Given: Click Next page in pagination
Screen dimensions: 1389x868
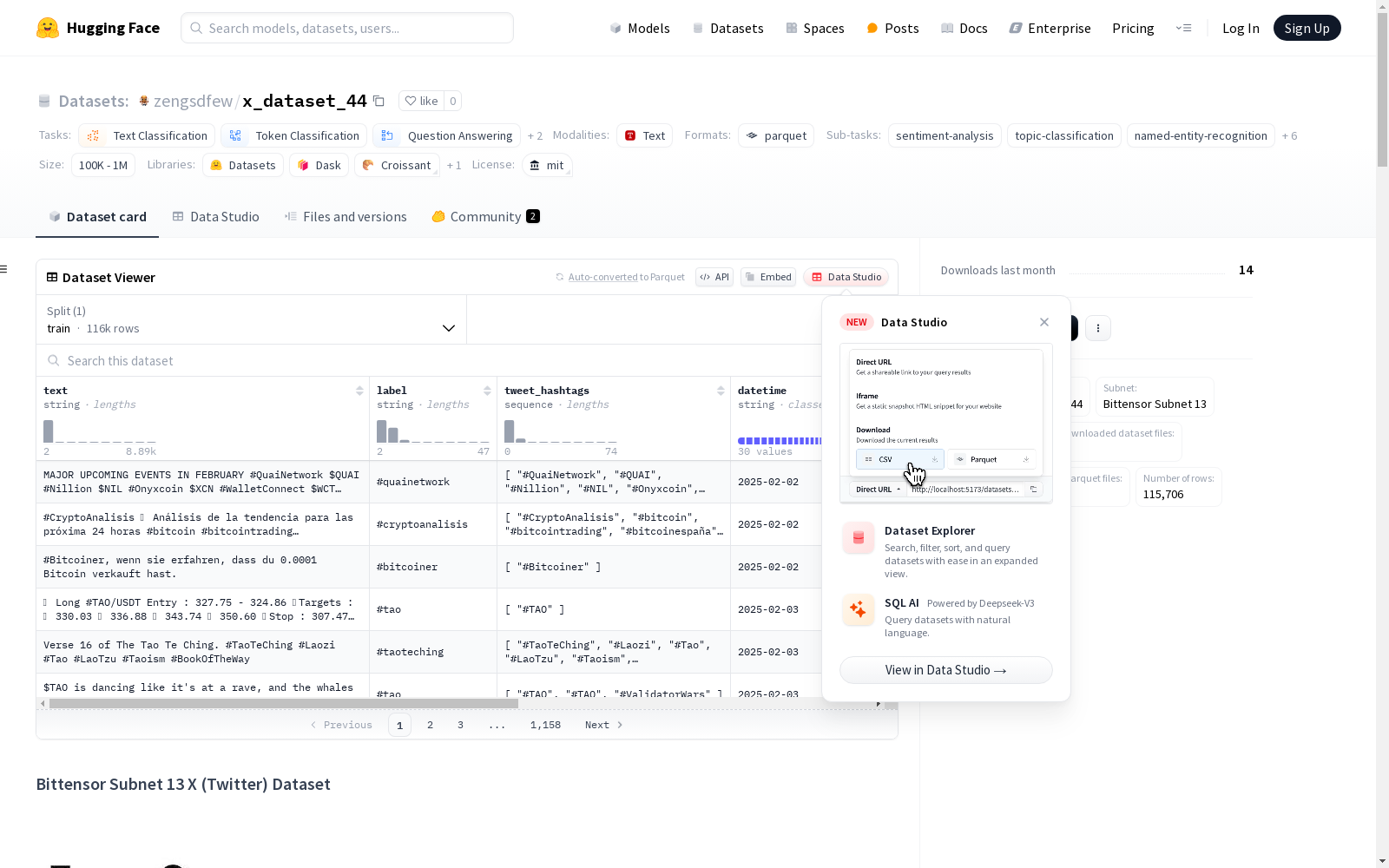Looking at the screenshot, I should pyautogui.click(x=603, y=725).
